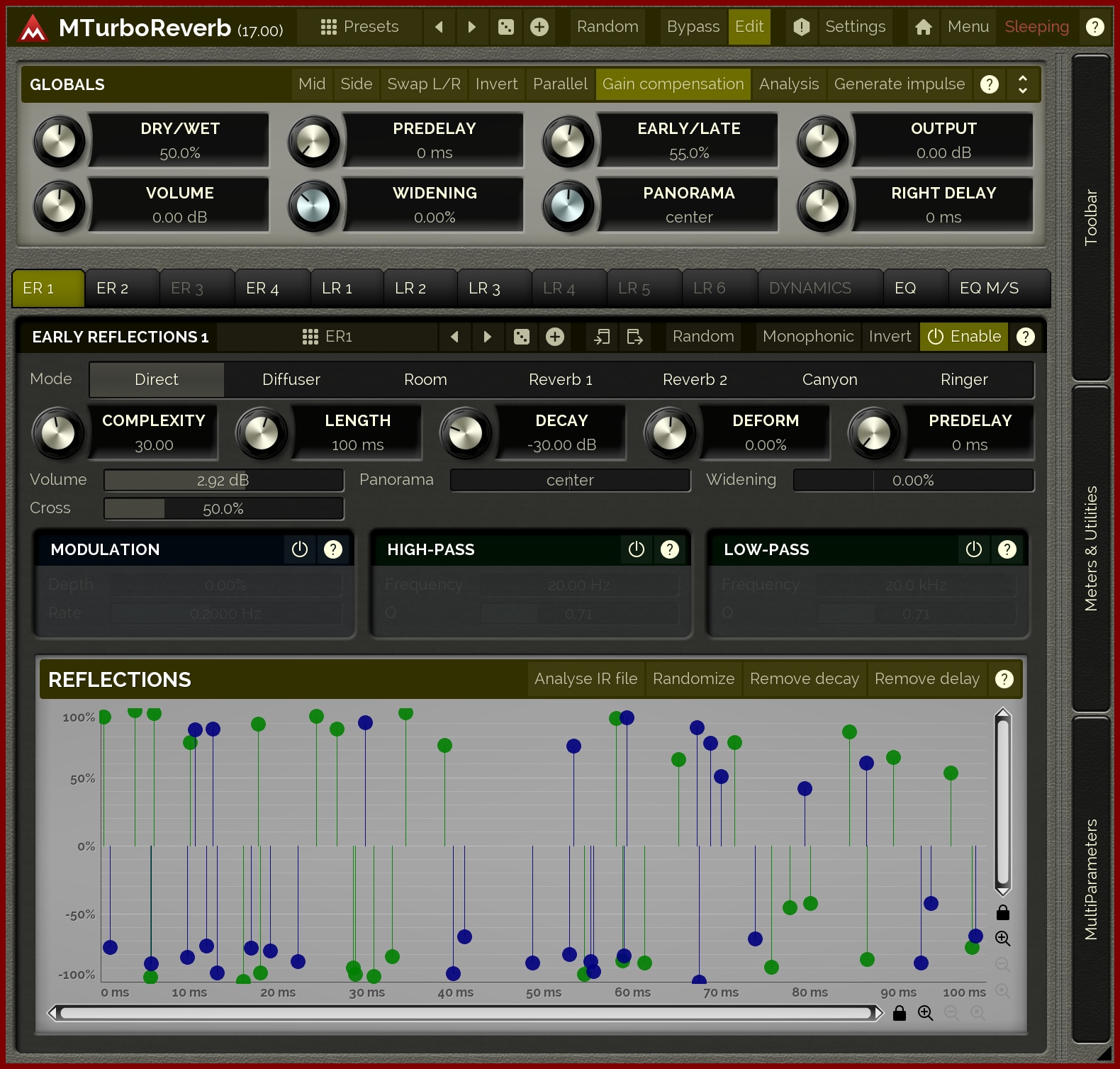Click the next preset arrow in top bar
This screenshot has width=1120, height=1069.
pyautogui.click(x=472, y=27)
